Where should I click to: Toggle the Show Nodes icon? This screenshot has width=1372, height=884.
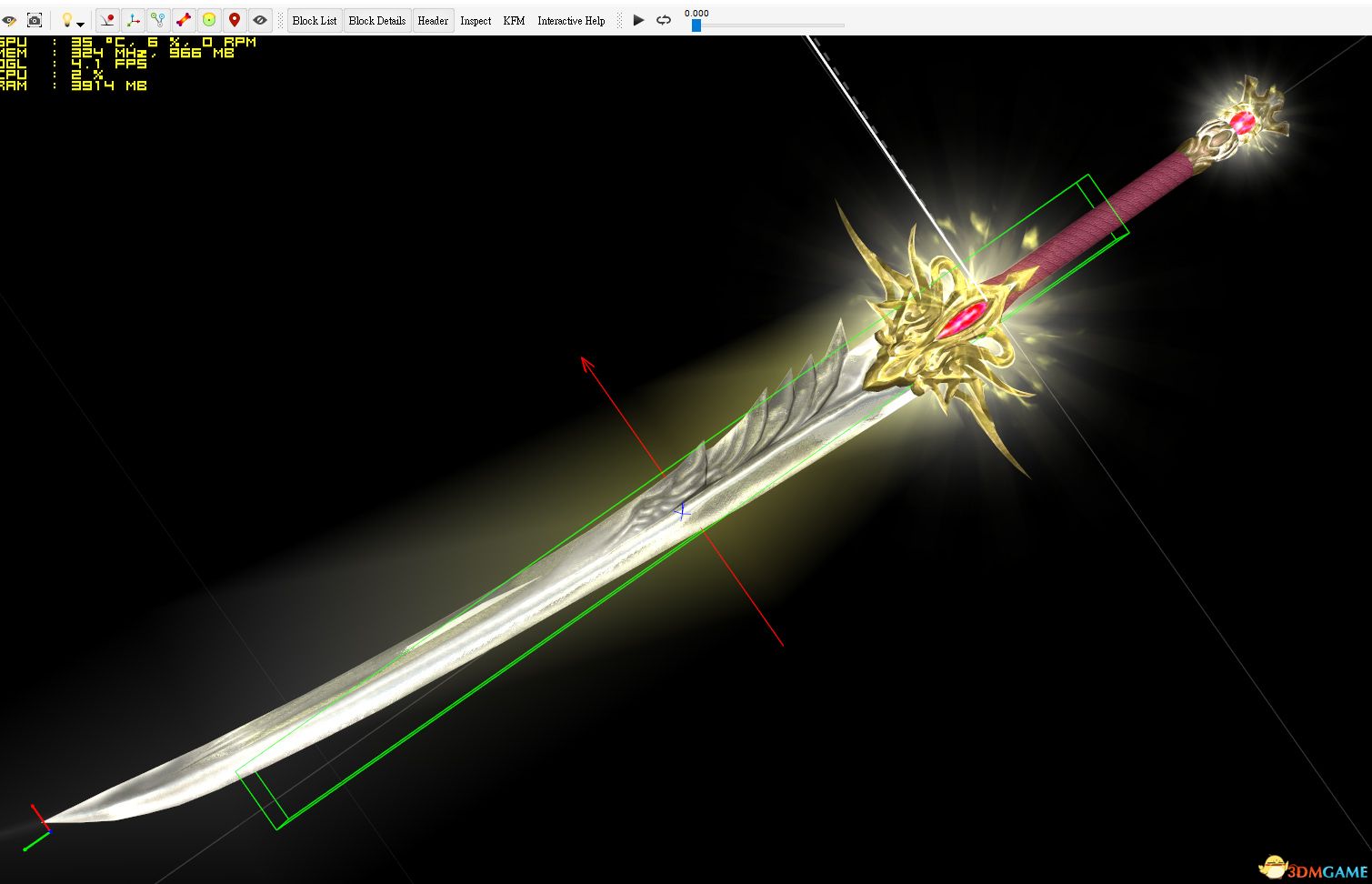click(158, 20)
